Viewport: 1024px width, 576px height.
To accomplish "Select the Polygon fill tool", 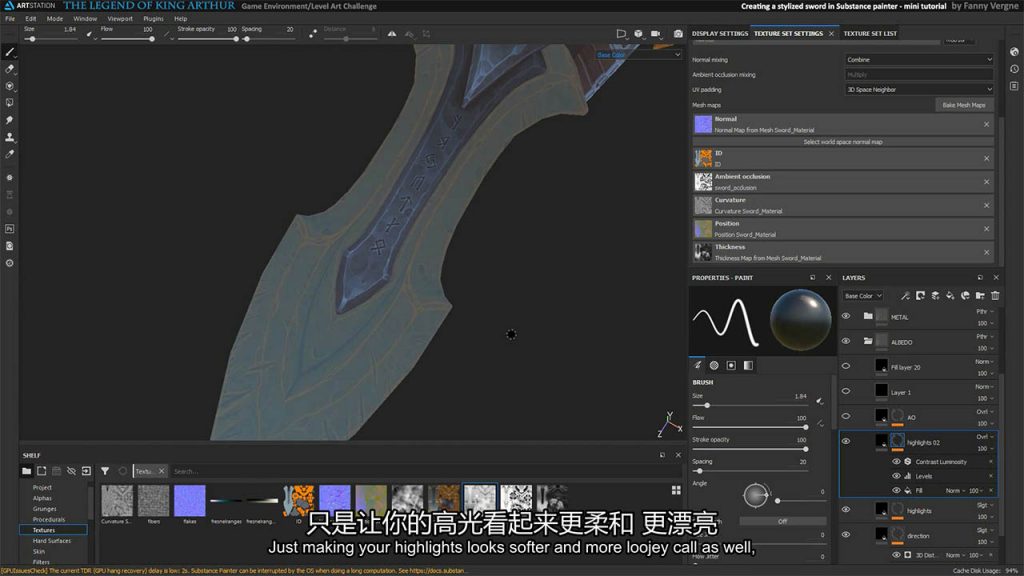I will pyautogui.click(x=10, y=103).
